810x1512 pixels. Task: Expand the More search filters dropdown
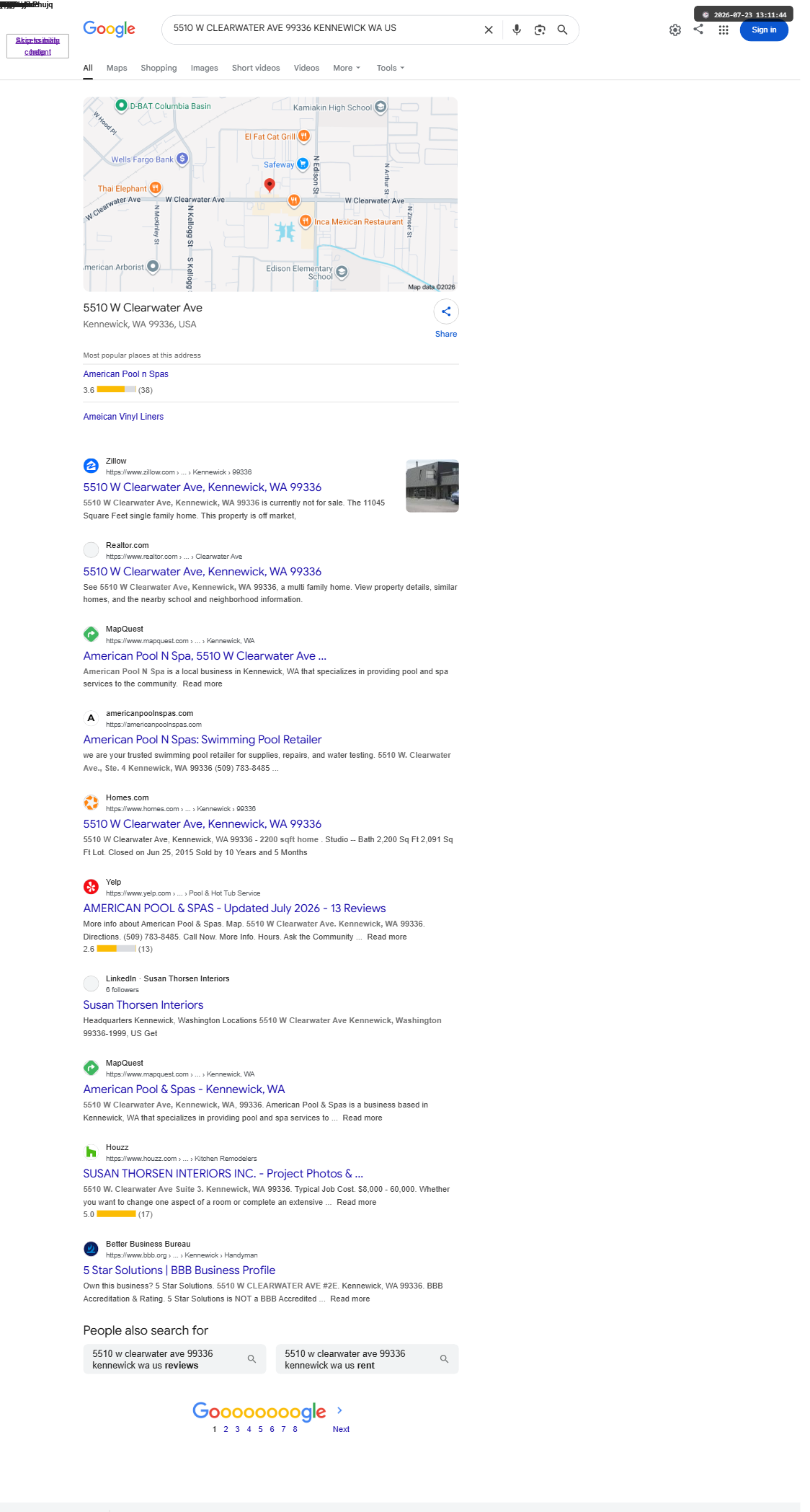coord(347,68)
